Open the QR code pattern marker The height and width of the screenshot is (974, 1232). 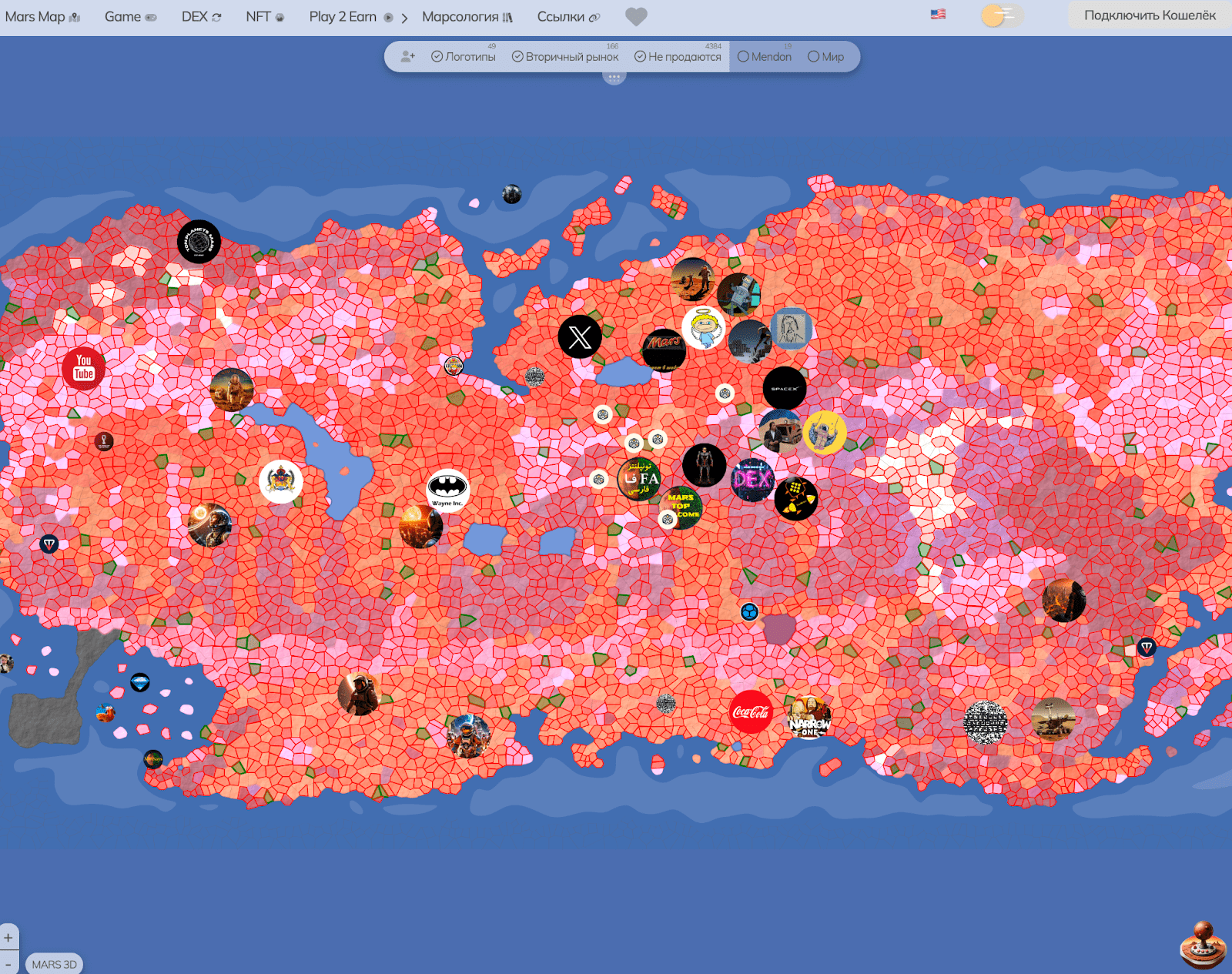[986, 722]
